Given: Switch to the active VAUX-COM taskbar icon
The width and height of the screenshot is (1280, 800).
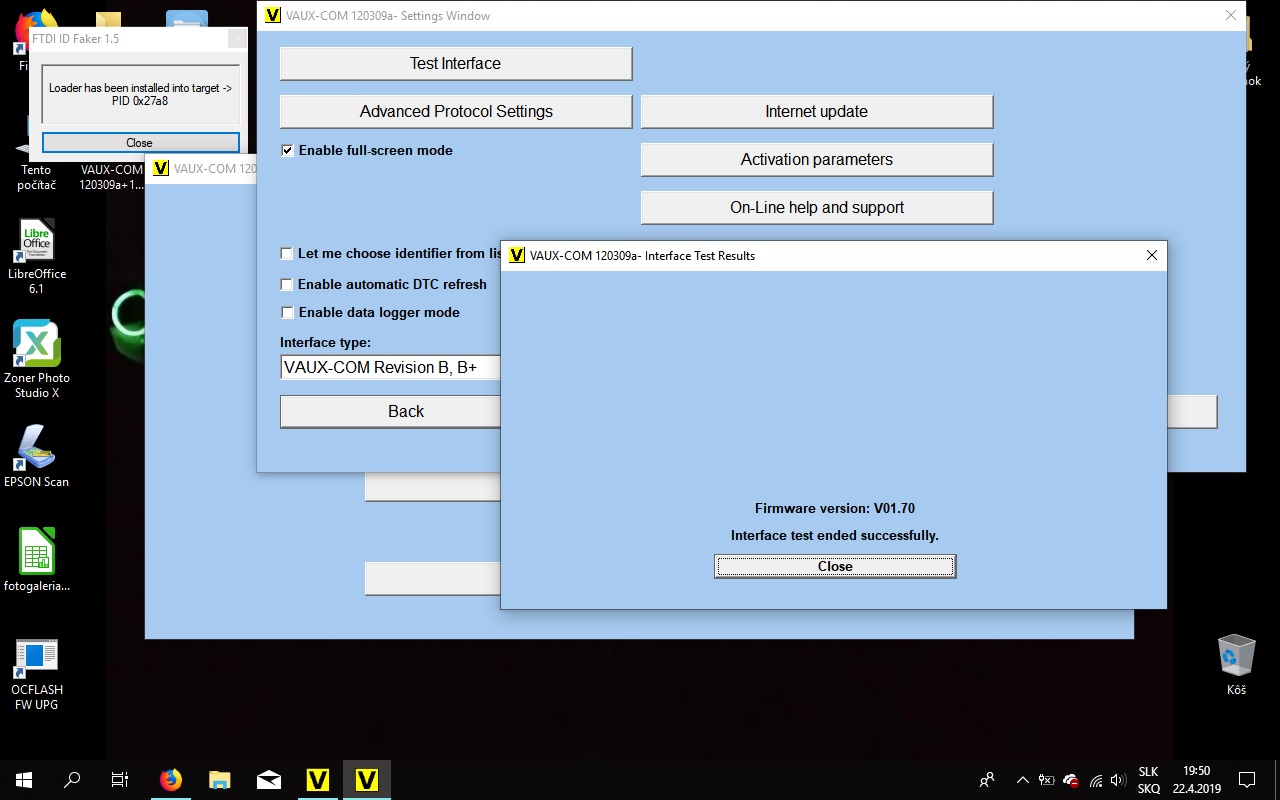Looking at the screenshot, I should pos(366,780).
